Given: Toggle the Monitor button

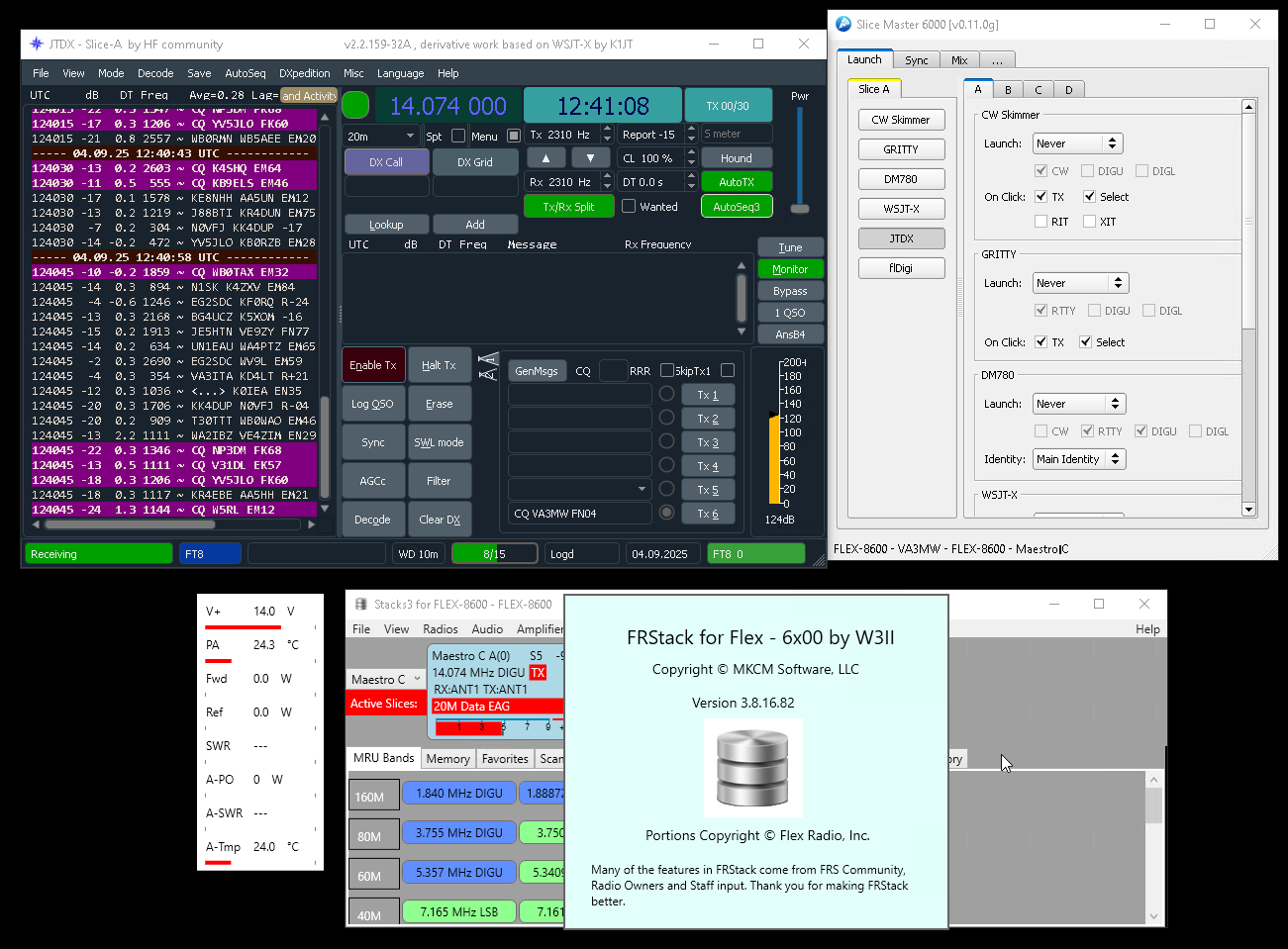Looking at the screenshot, I should tap(790, 269).
